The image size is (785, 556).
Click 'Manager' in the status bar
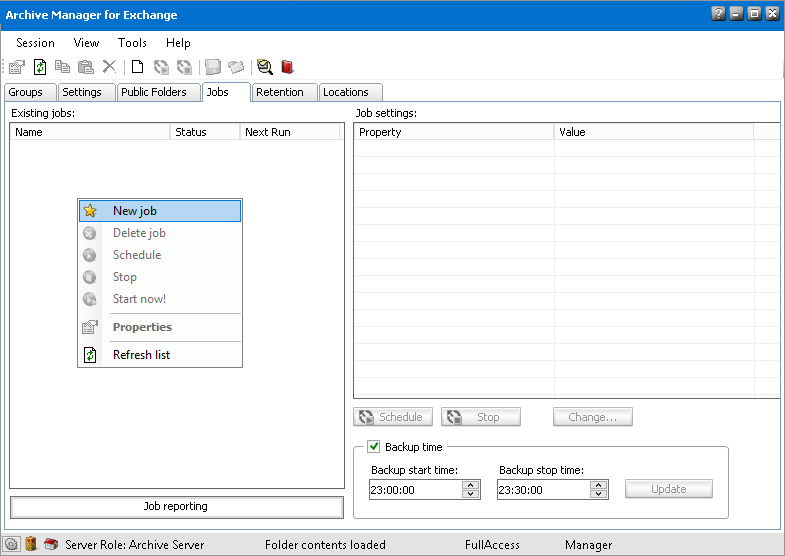point(588,544)
